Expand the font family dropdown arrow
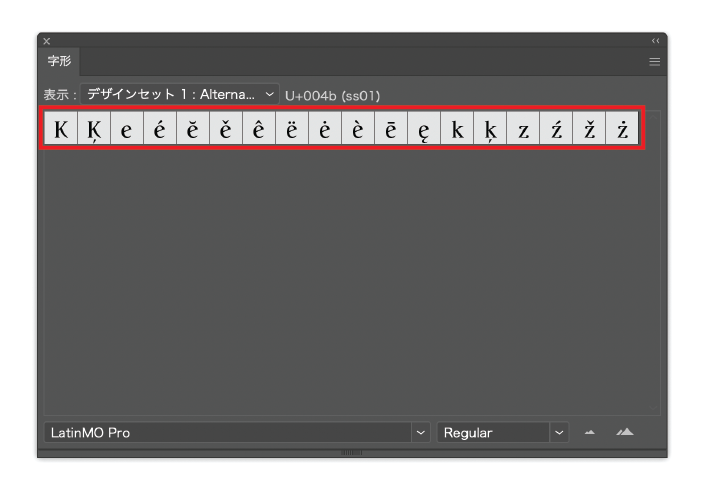705x485 pixels. click(x=420, y=433)
